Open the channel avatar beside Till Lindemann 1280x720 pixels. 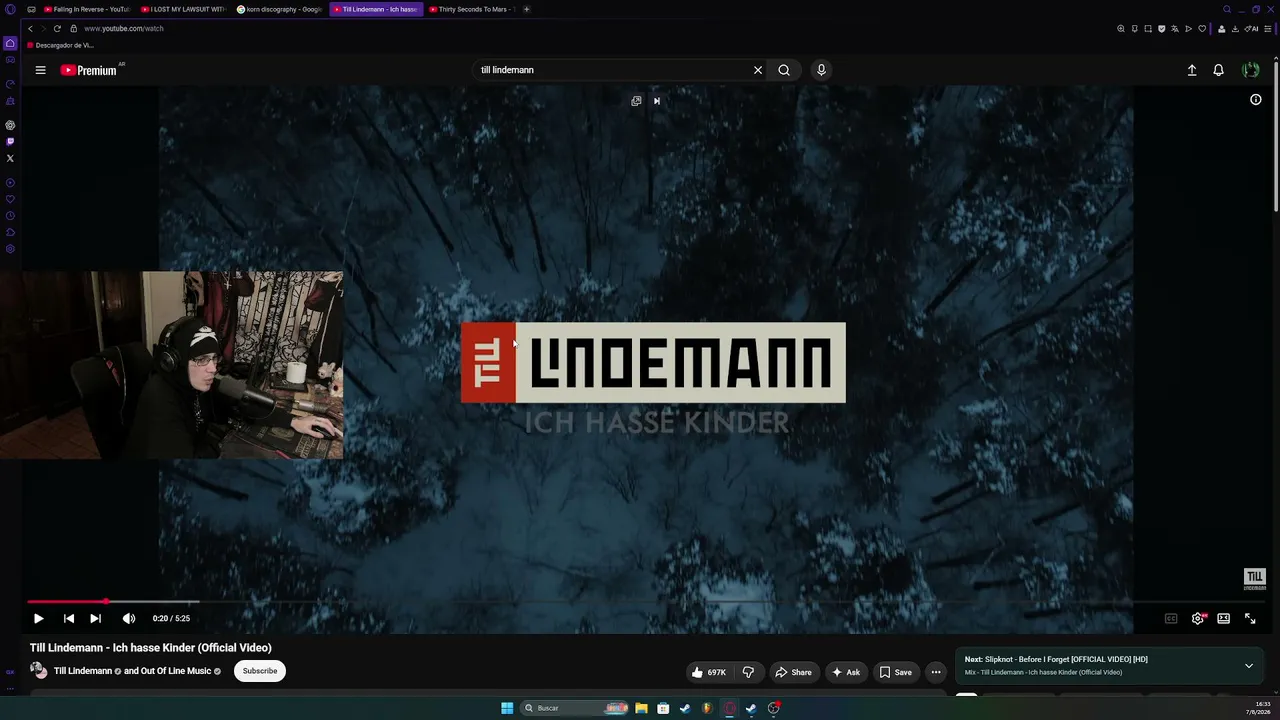click(39, 671)
